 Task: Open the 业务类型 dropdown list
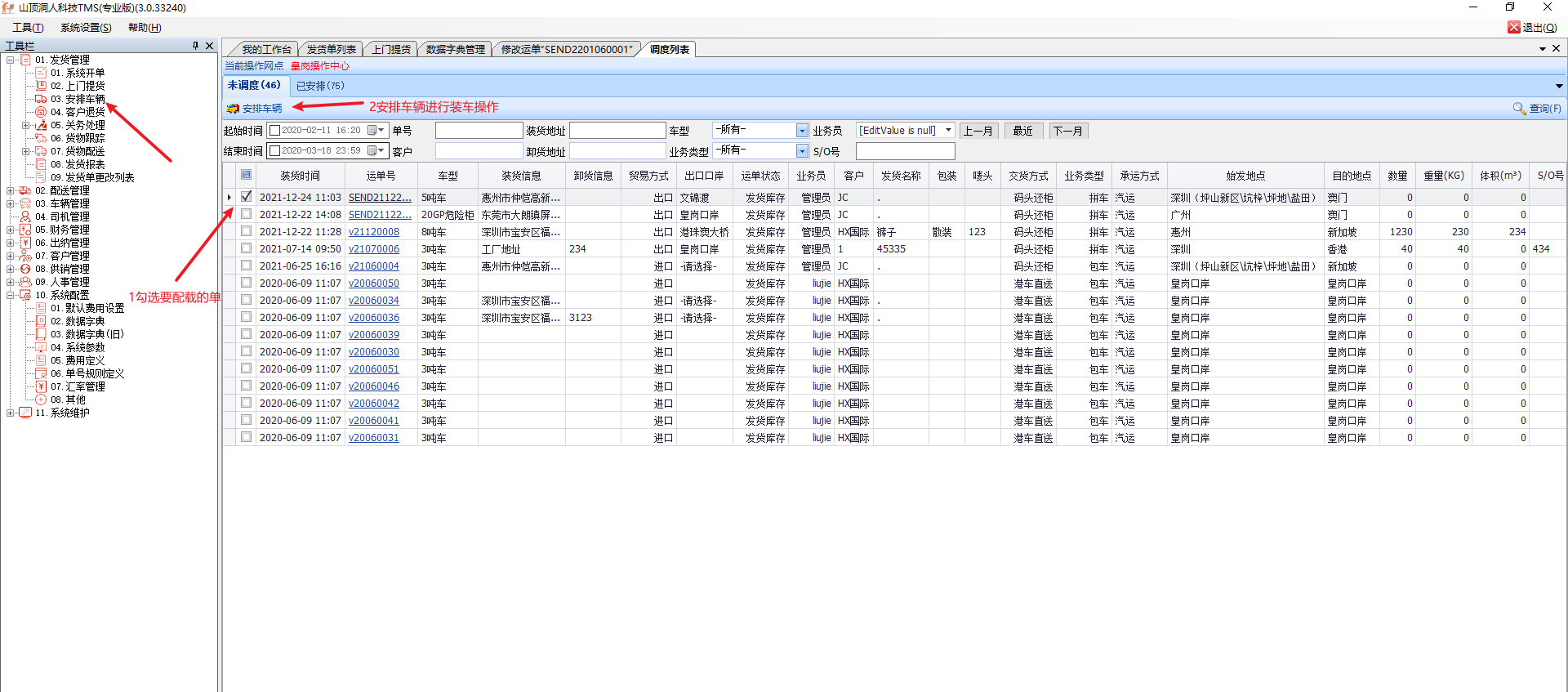[x=802, y=151]
